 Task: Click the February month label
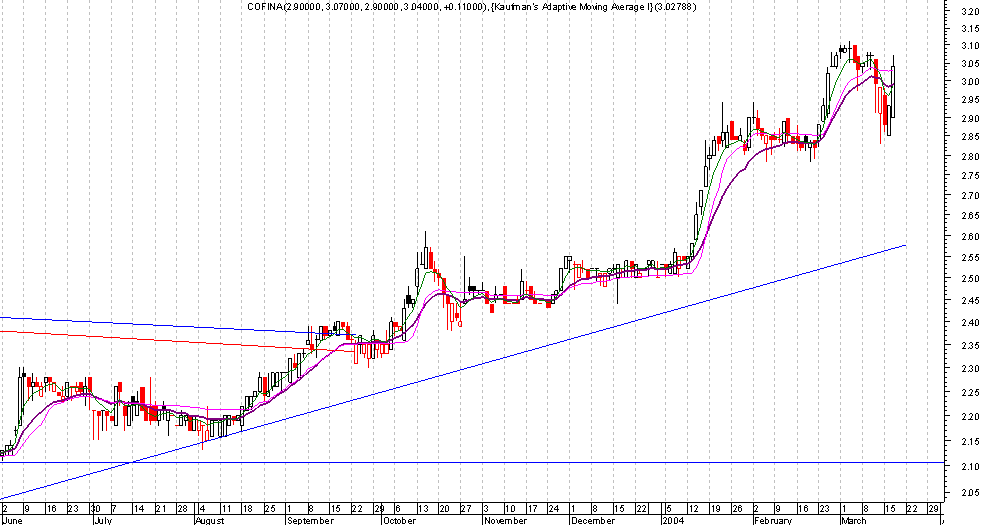772,521
